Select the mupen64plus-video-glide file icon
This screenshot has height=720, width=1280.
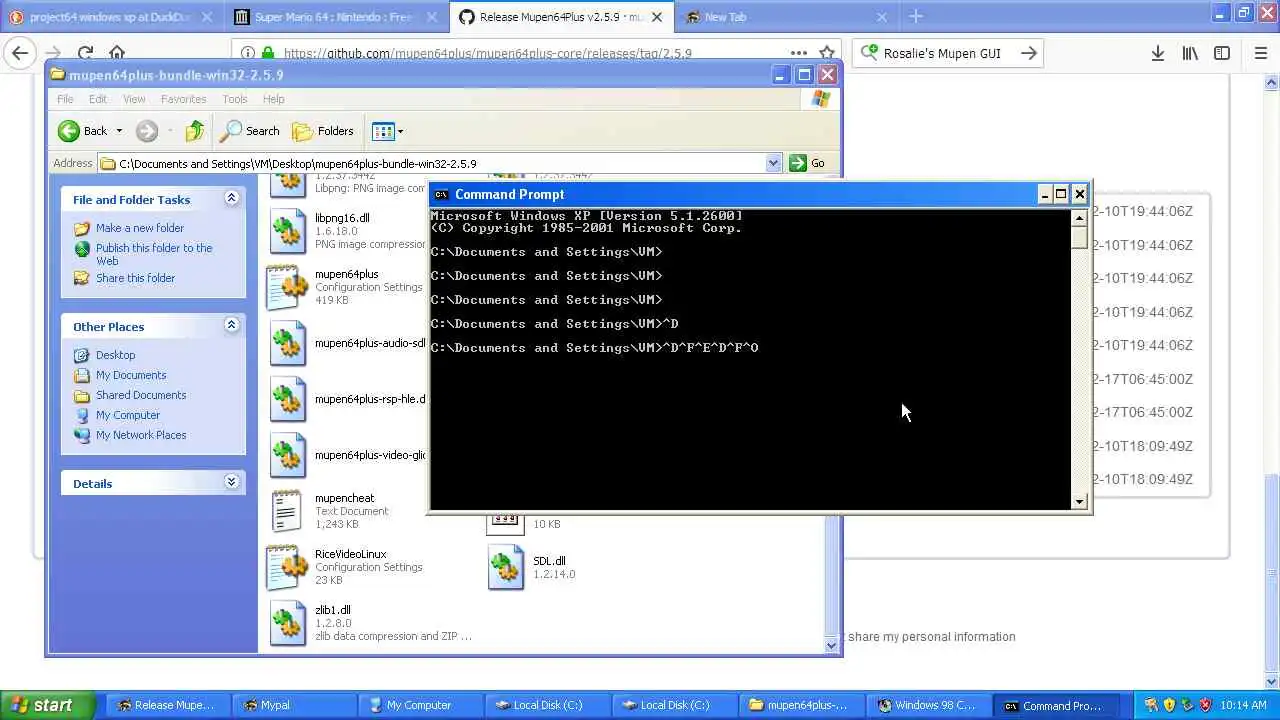click(x=288, y=455)
